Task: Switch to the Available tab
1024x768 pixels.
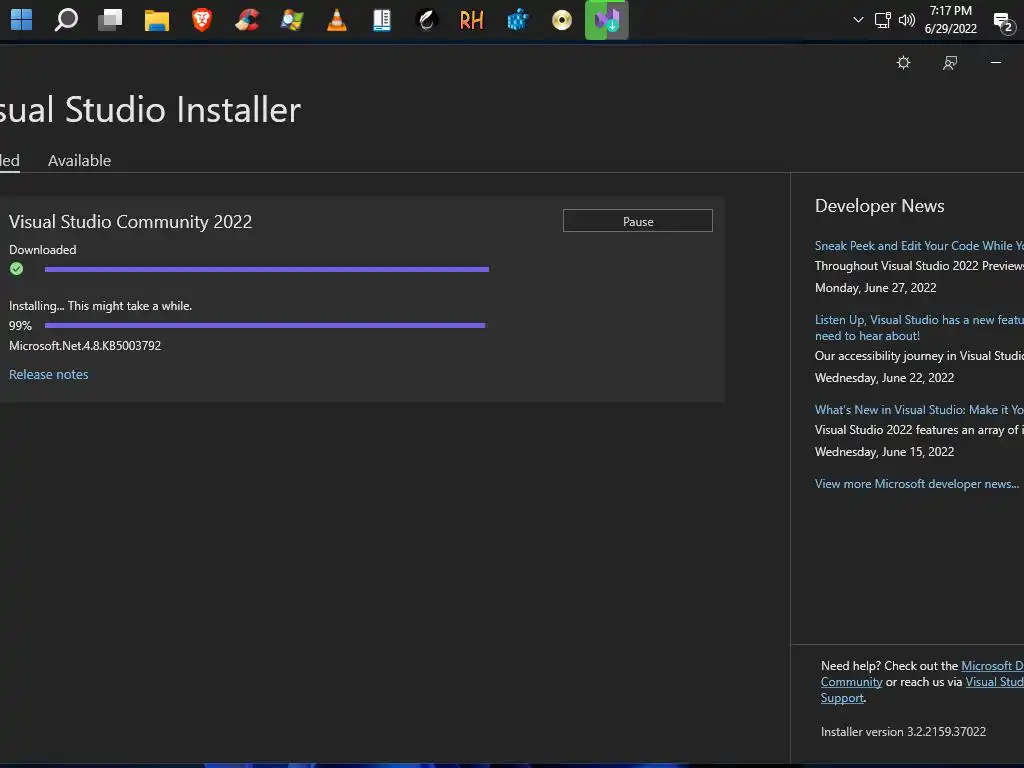Action: coord(79,161)
